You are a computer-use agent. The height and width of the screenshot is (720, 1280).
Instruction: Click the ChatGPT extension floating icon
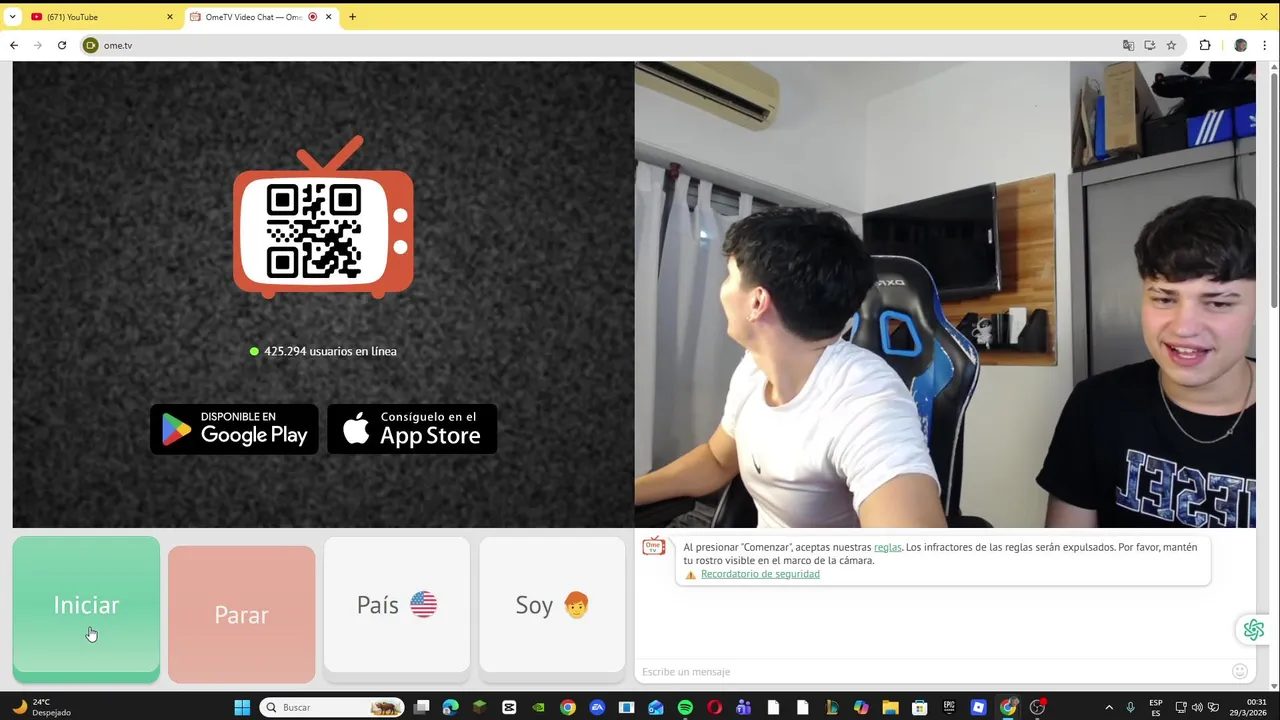click(1254, 629)
